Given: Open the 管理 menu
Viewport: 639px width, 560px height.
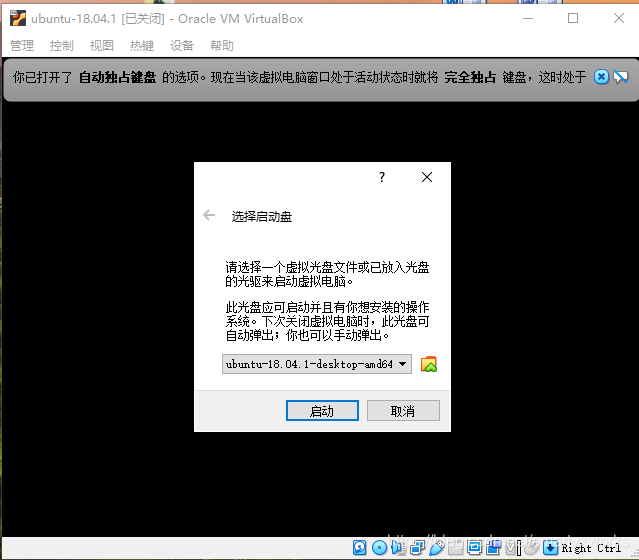Looking at the screenshot, I should pos(22,45).
